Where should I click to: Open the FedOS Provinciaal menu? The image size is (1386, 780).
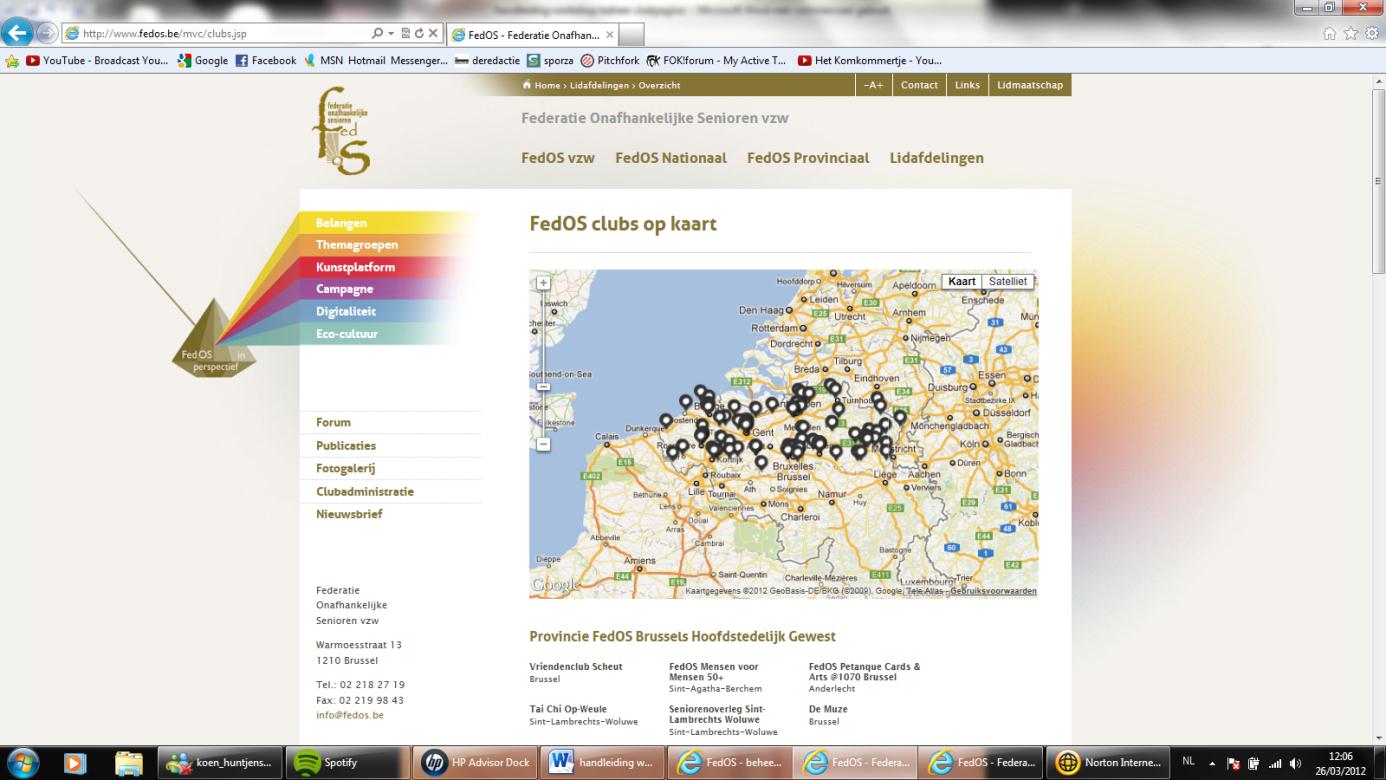tap(808, 158)
